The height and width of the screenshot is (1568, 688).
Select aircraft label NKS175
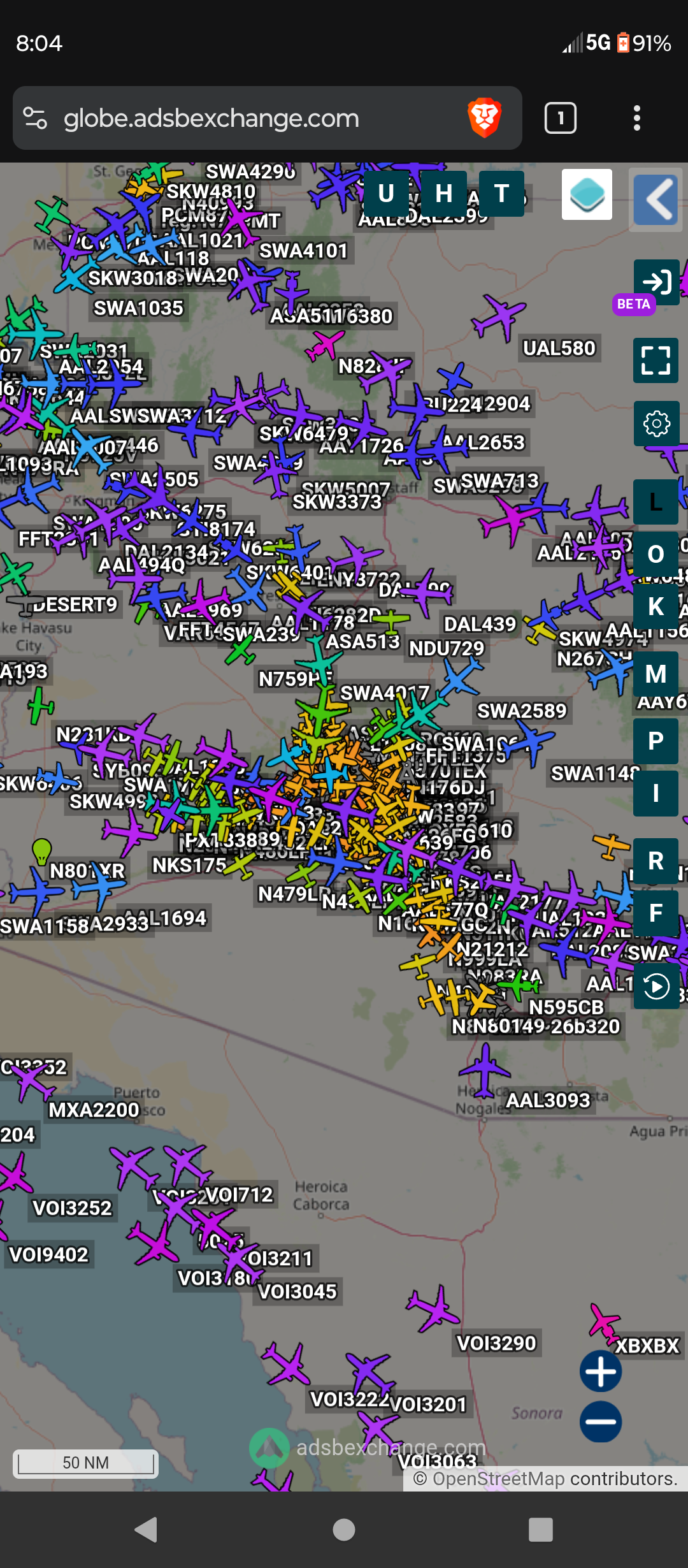[x=189, y=865]
